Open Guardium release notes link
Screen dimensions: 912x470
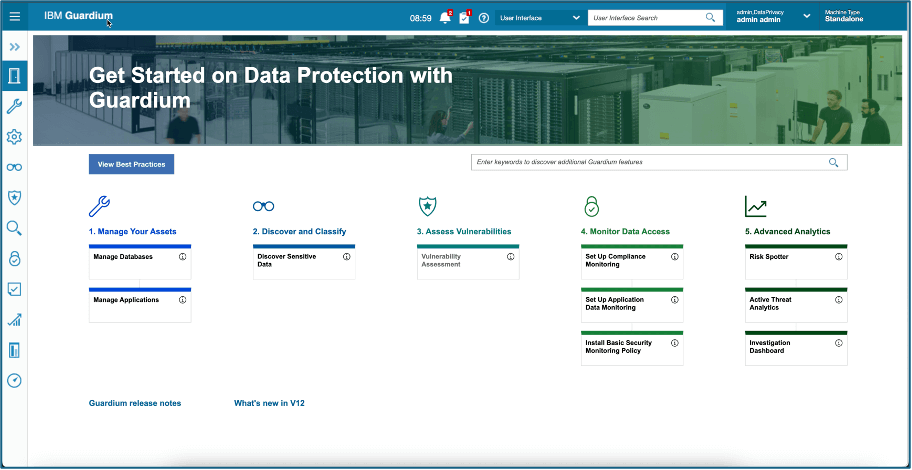pos(135,403)
